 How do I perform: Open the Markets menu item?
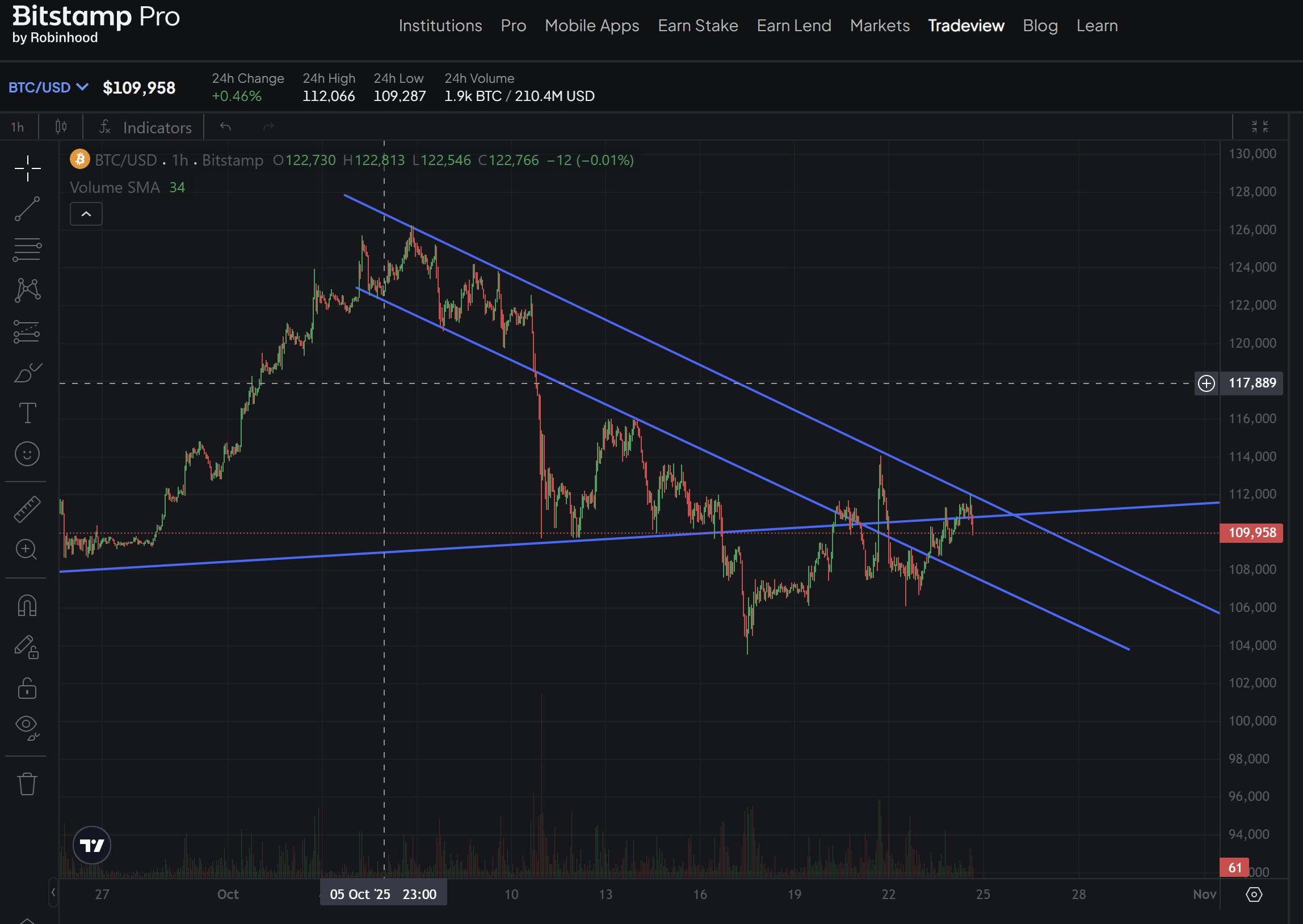pos(880,26)
